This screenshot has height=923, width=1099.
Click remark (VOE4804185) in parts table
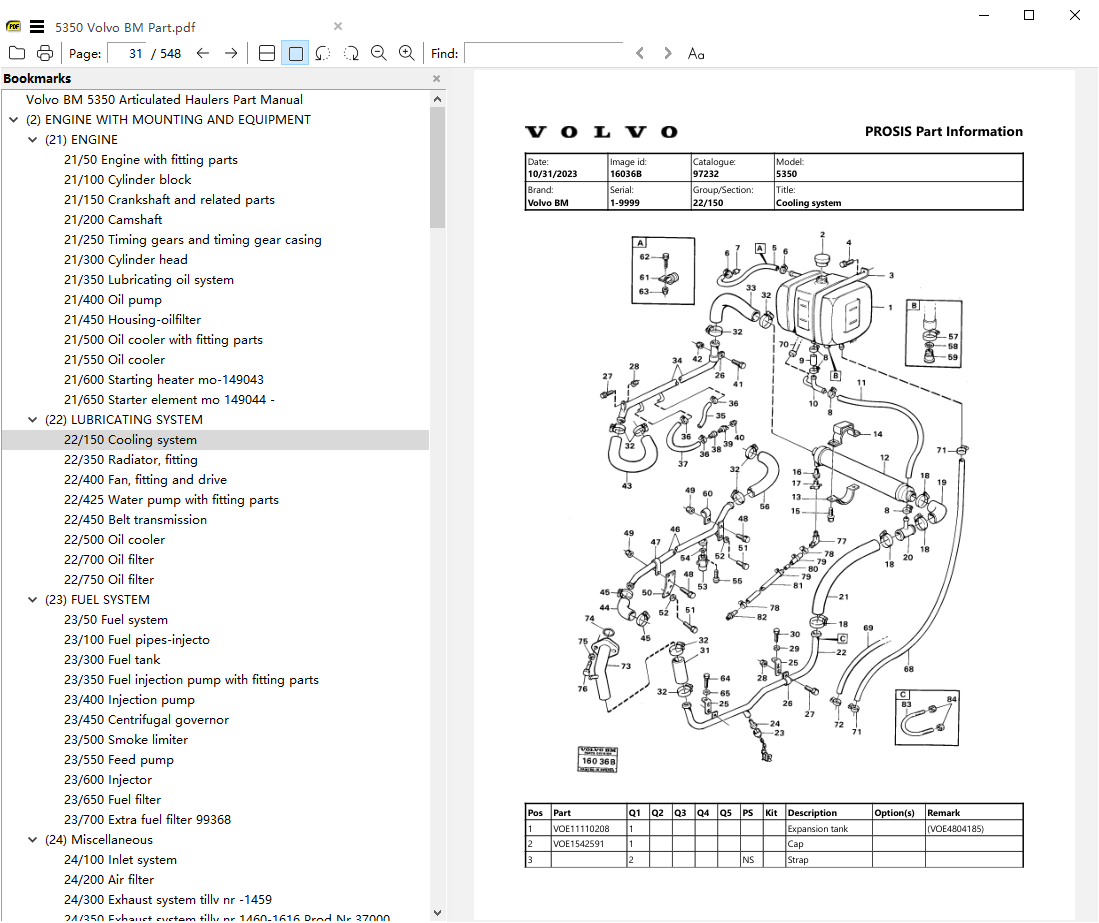[955, 829]
